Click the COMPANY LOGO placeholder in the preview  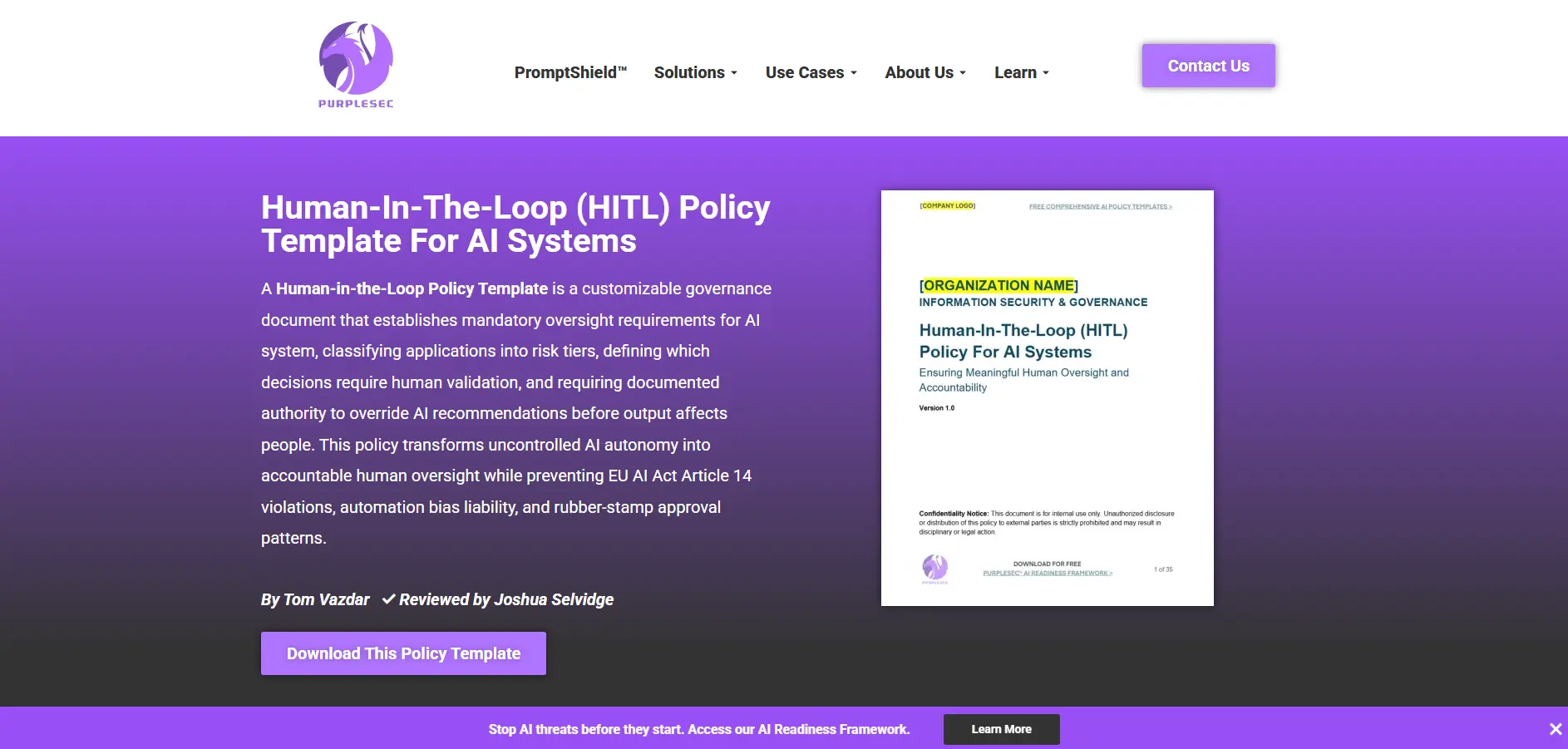[x=947, y=204]
